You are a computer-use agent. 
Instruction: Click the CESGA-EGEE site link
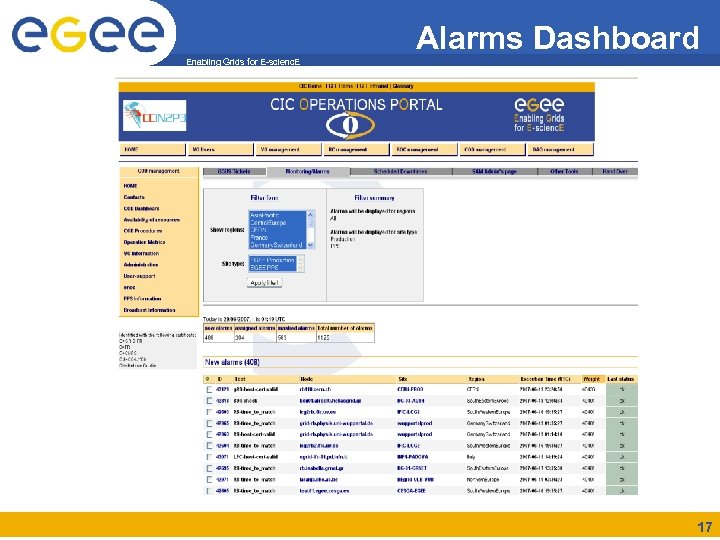[411, 491]
